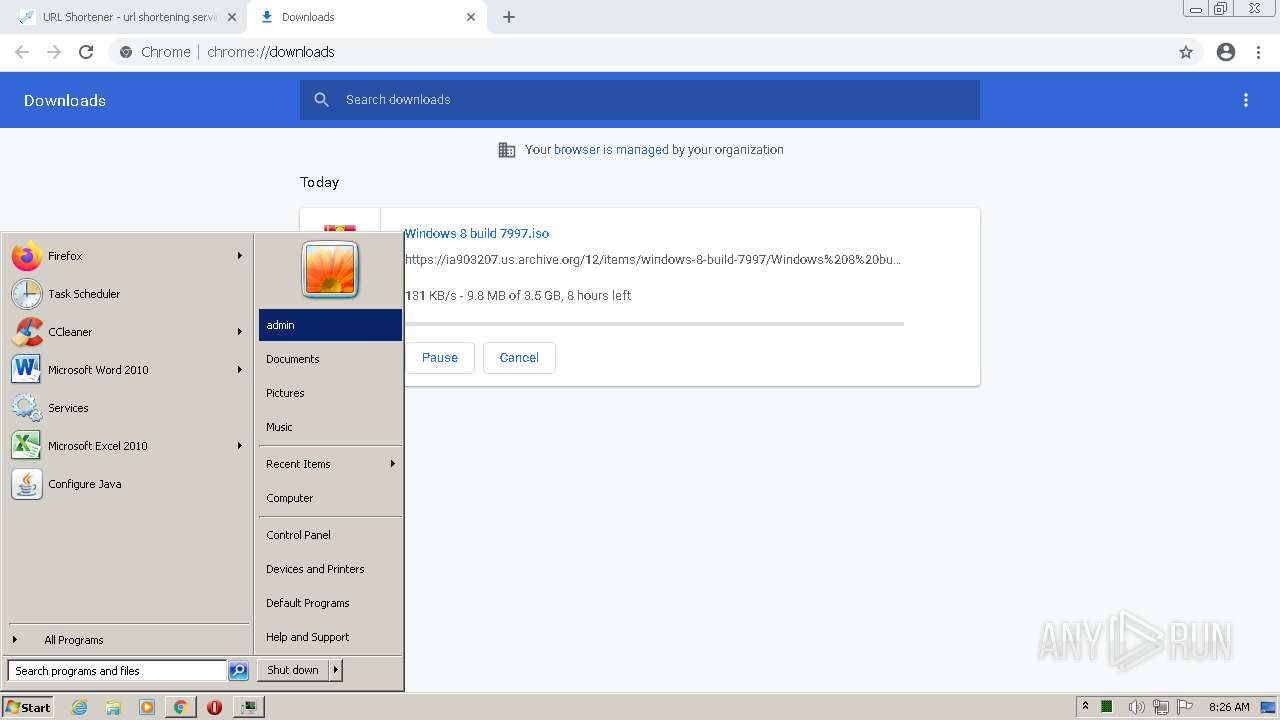Open Music from the Start menu

pyautogui.click(x=330, y=427)
